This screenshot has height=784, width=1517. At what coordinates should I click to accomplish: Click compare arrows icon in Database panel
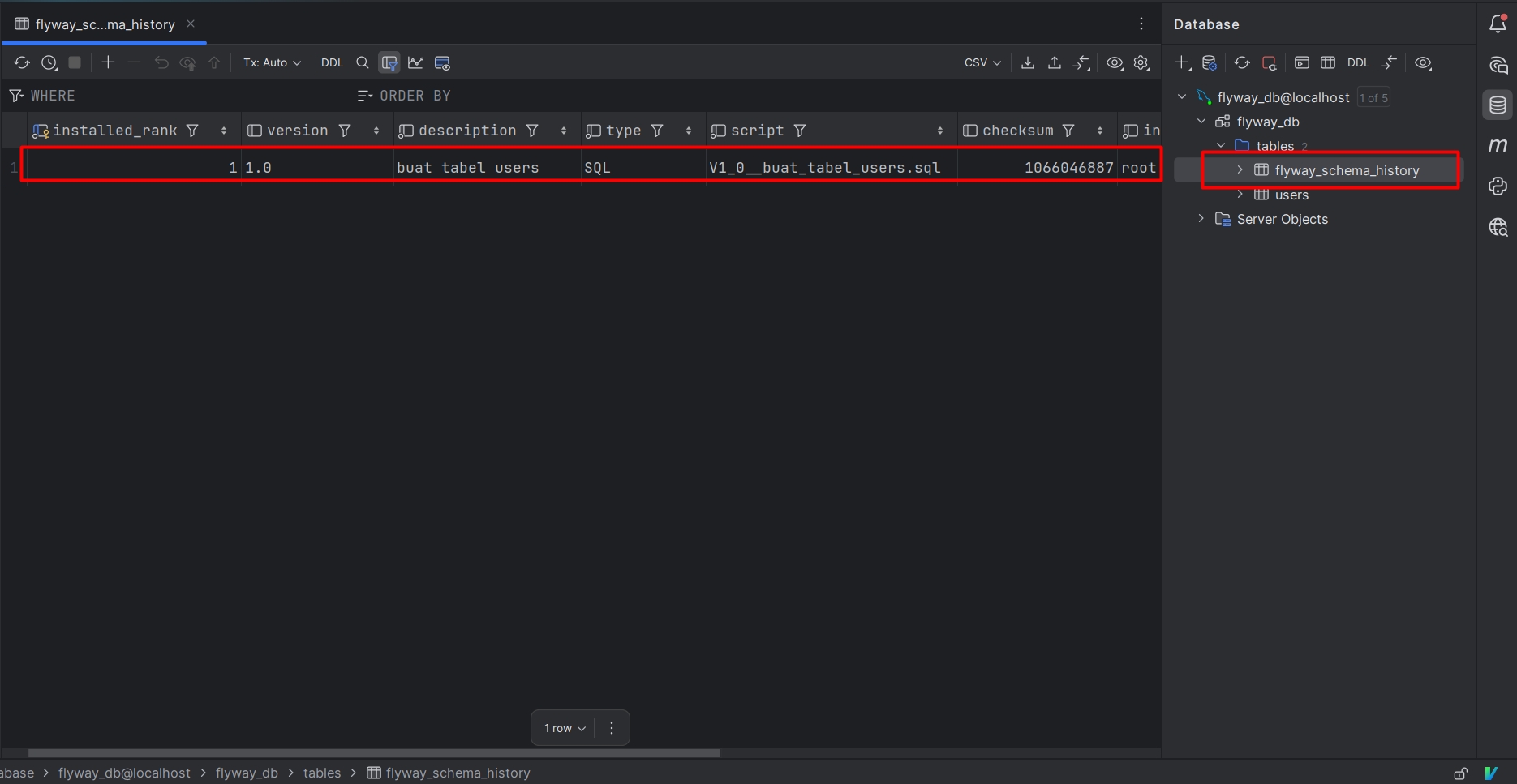coord(1389,62)
